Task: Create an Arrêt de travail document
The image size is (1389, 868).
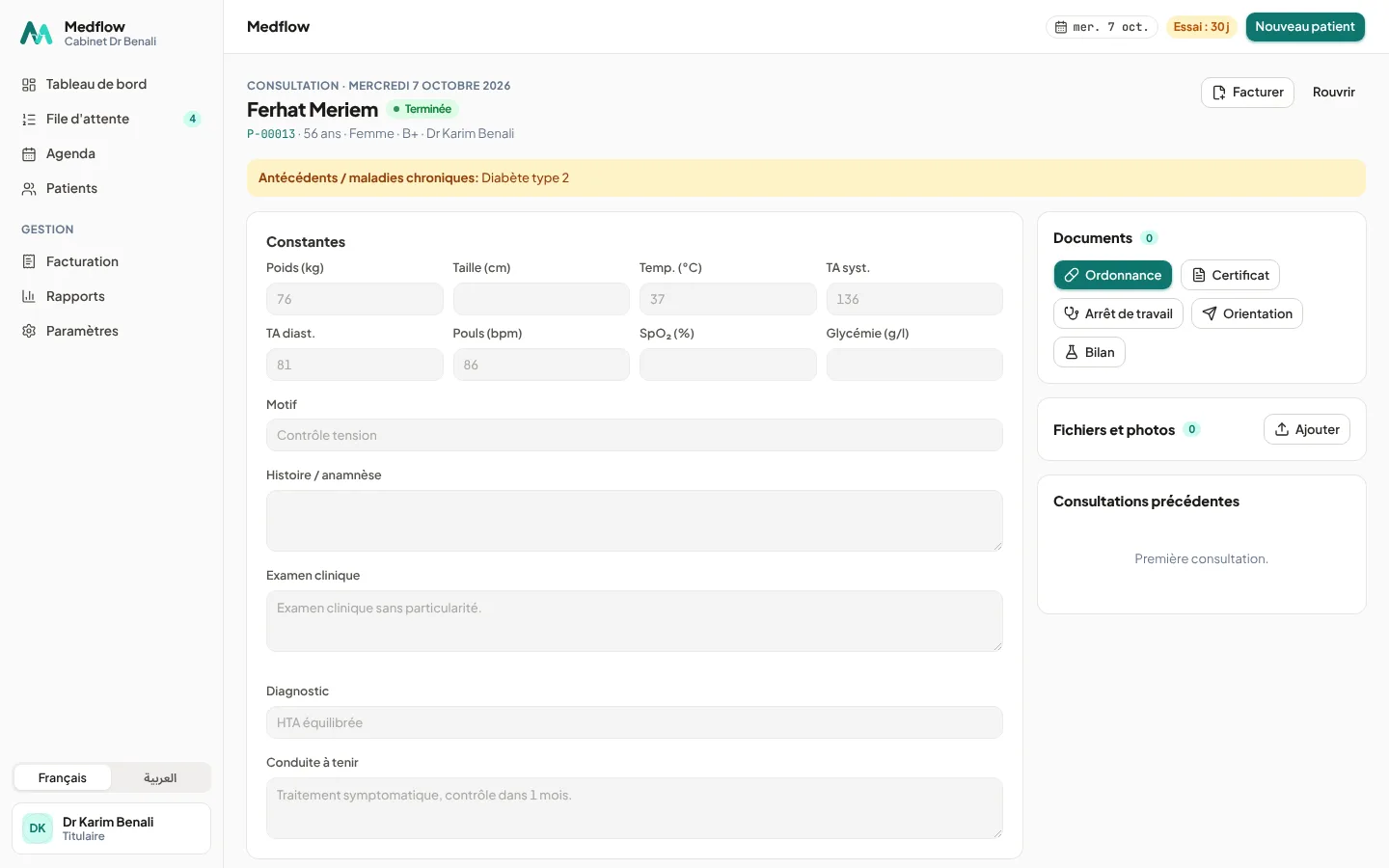Action: click(1118, 313)
